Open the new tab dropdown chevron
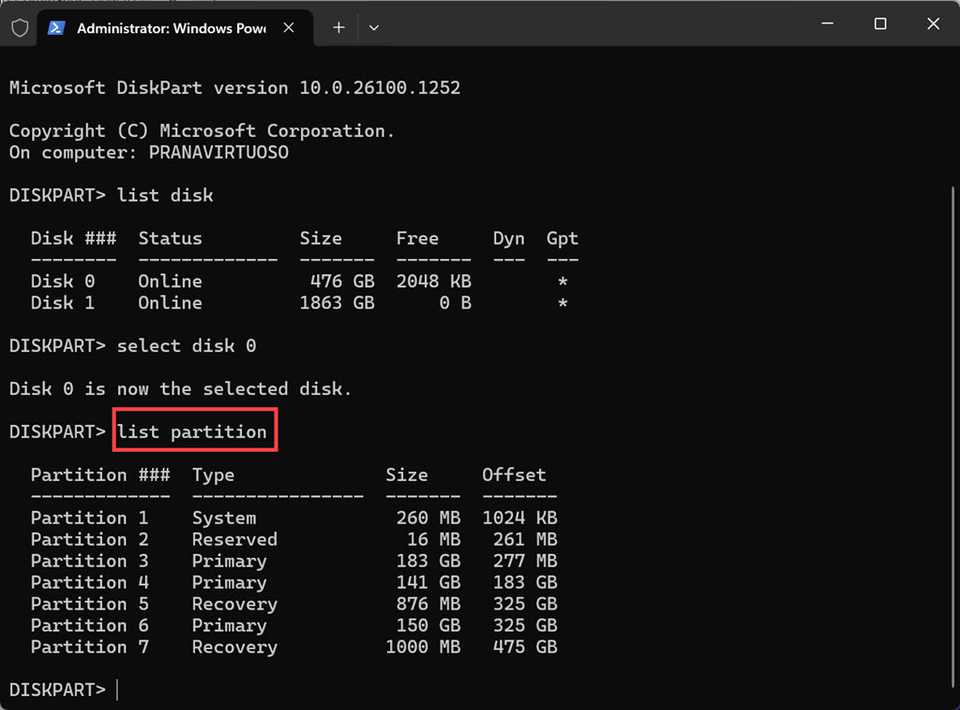Viewport: 960px width, 710px height. 373,28
